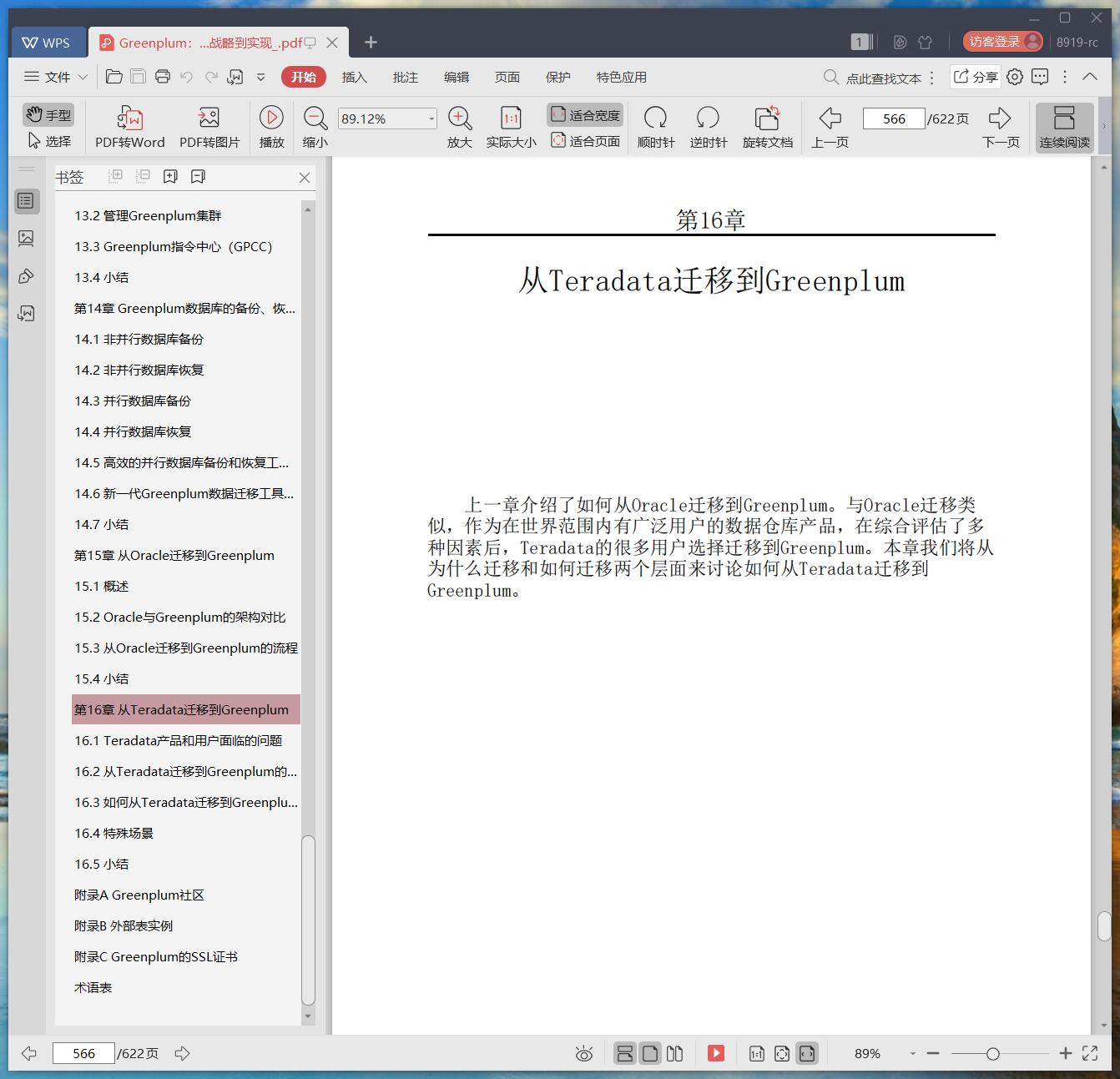
Task: Start slideshow with 播放 button
Action: (x=271, y=127)
